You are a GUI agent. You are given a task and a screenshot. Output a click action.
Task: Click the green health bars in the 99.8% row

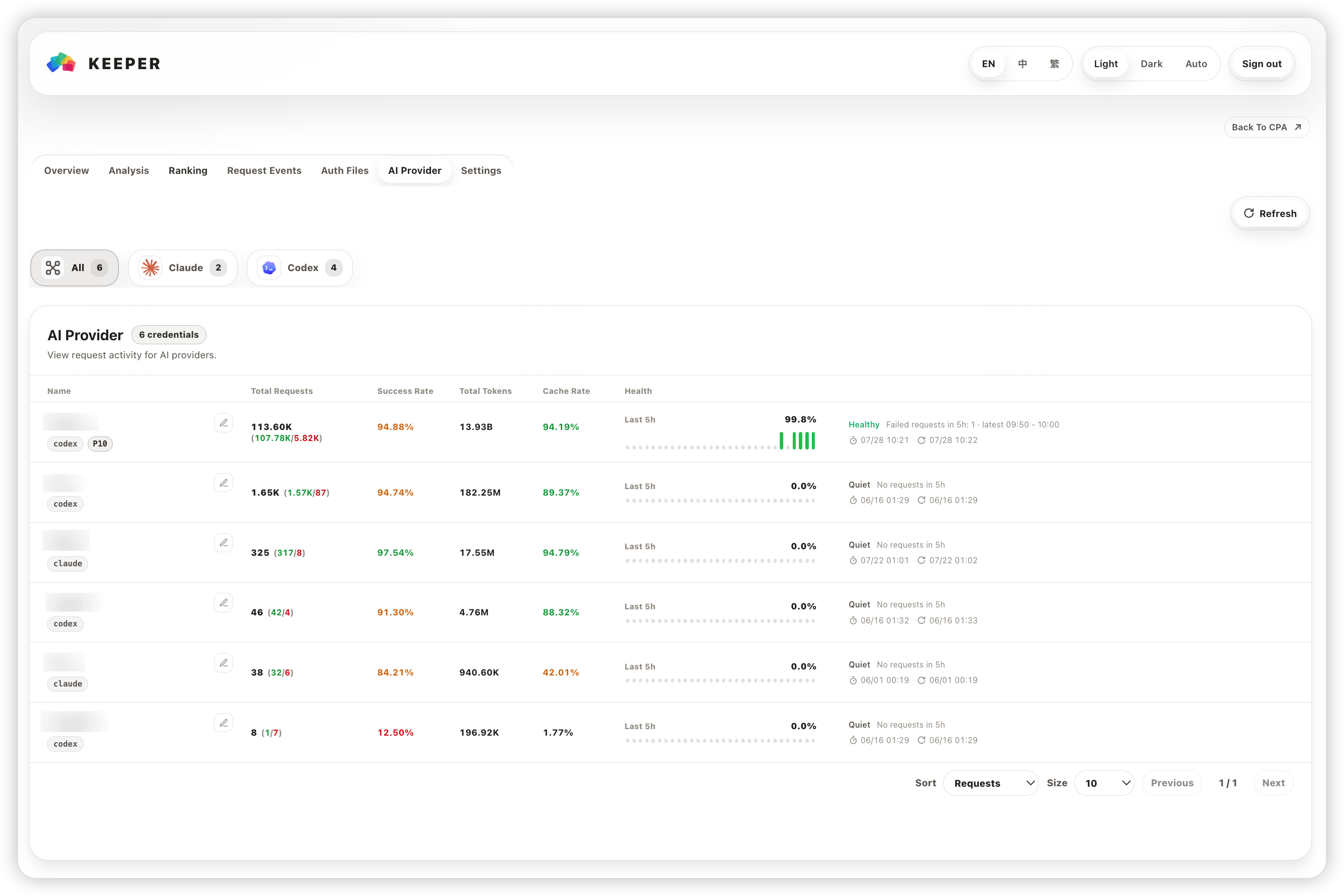[x=797, y=440]
